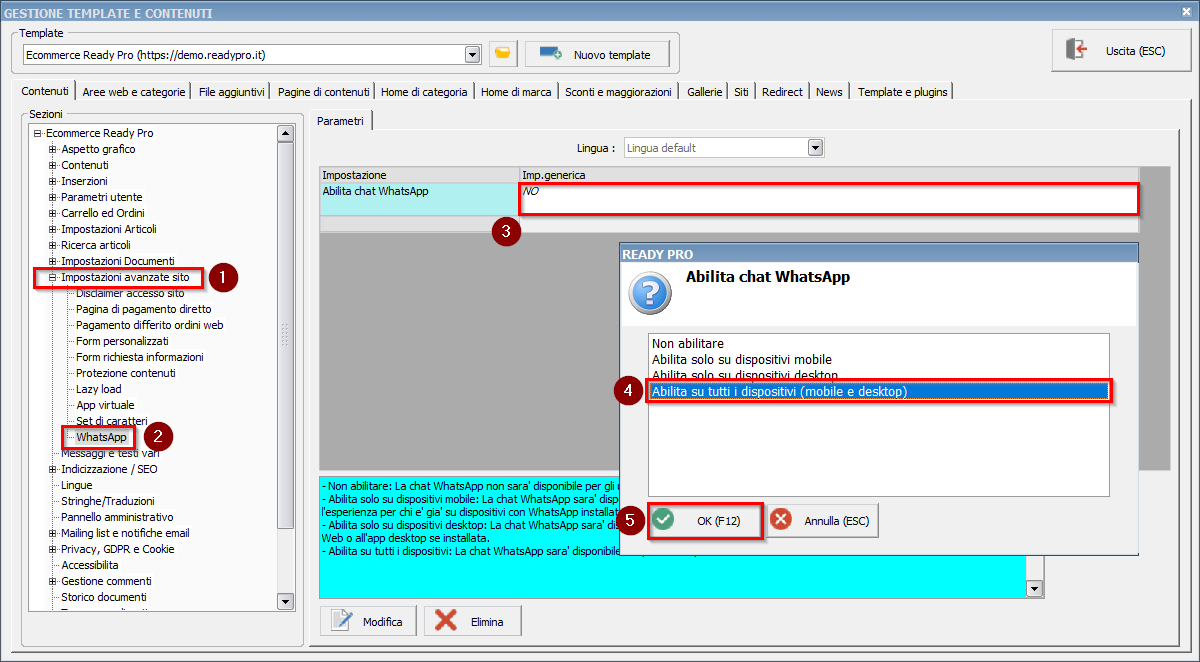This screenshot has height=662, width=1200.
Task: Collapse the Ecommerce Ready Pro root node
Action: (x=37, y=133)
